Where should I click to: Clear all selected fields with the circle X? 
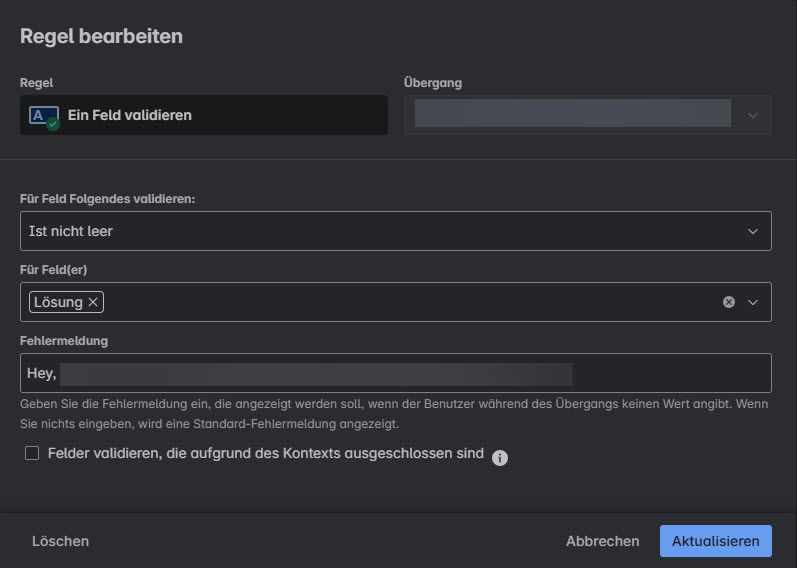coord(728,302)
